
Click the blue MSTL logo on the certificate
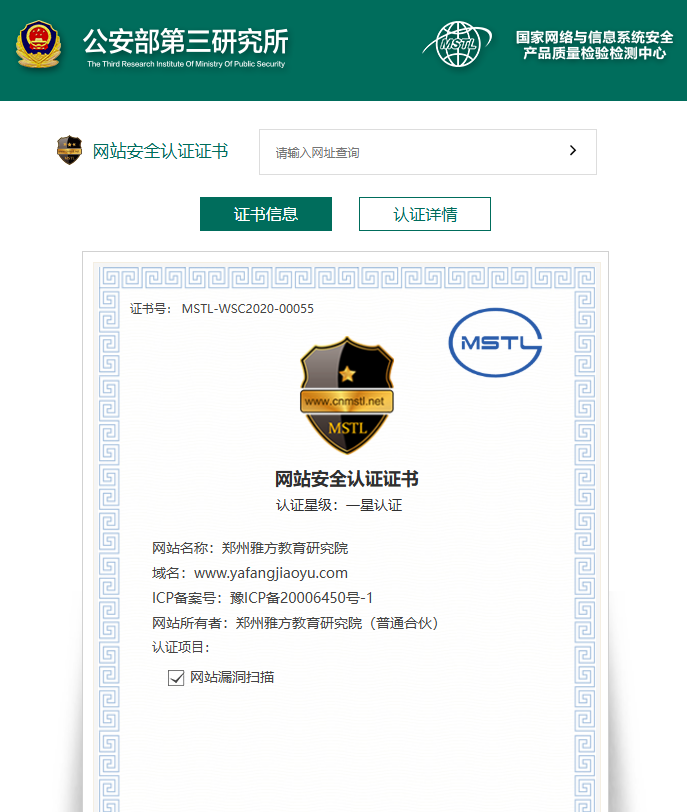(x=496, y=343)
